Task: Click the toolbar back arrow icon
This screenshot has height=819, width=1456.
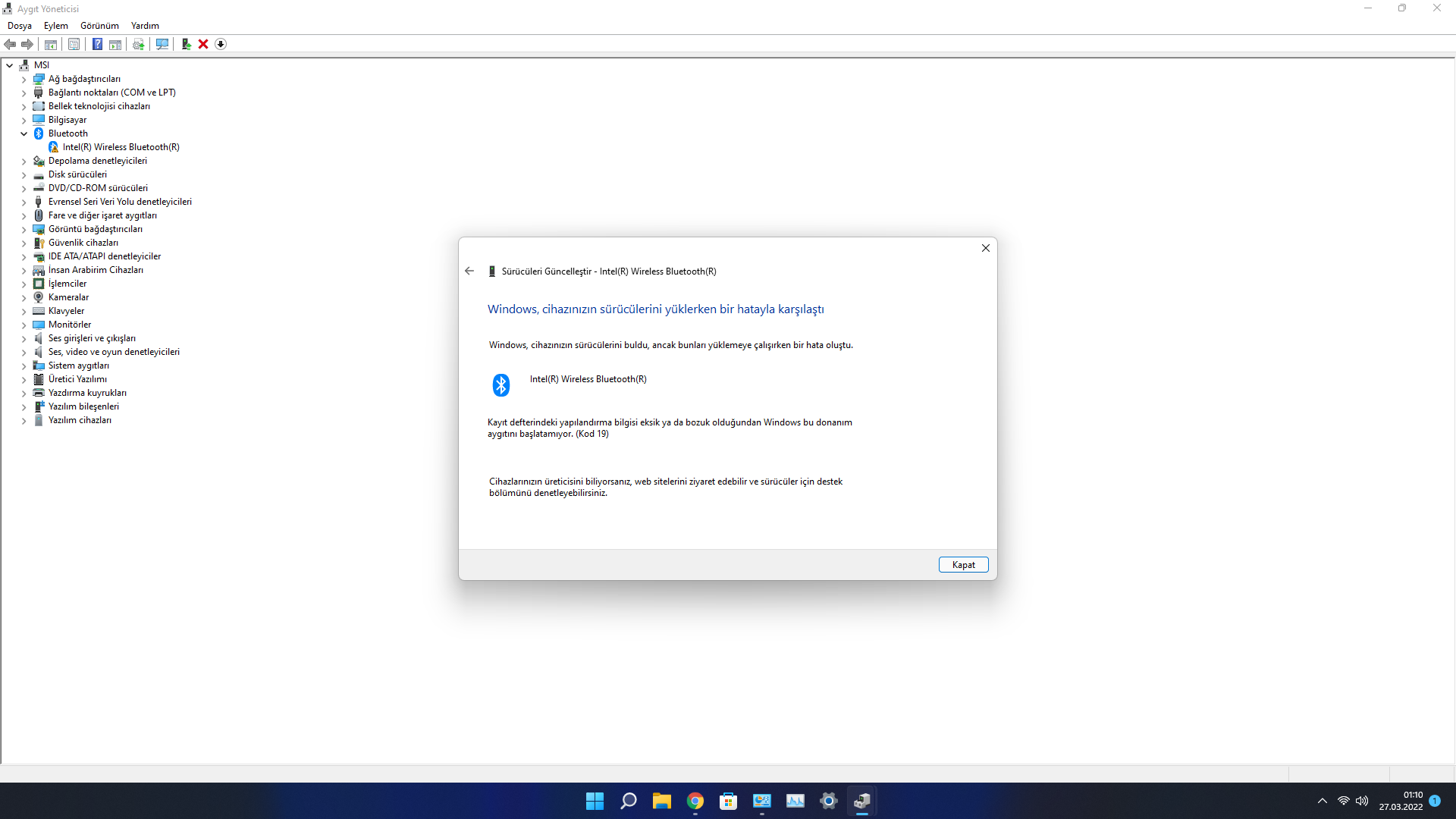Action: click(x=10, y=44)
